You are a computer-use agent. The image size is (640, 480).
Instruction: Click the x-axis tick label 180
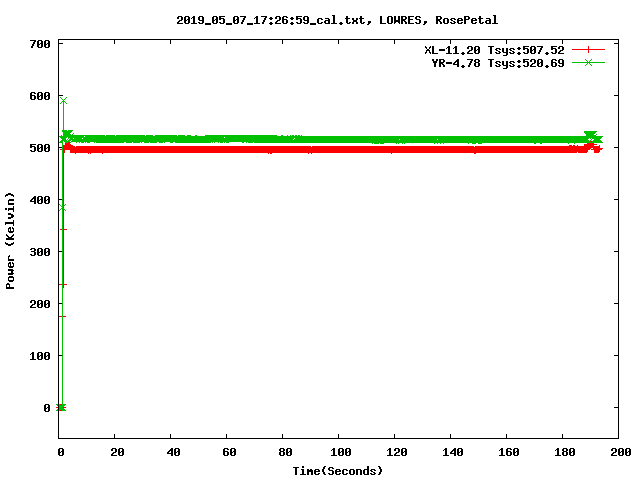(565, 452)
